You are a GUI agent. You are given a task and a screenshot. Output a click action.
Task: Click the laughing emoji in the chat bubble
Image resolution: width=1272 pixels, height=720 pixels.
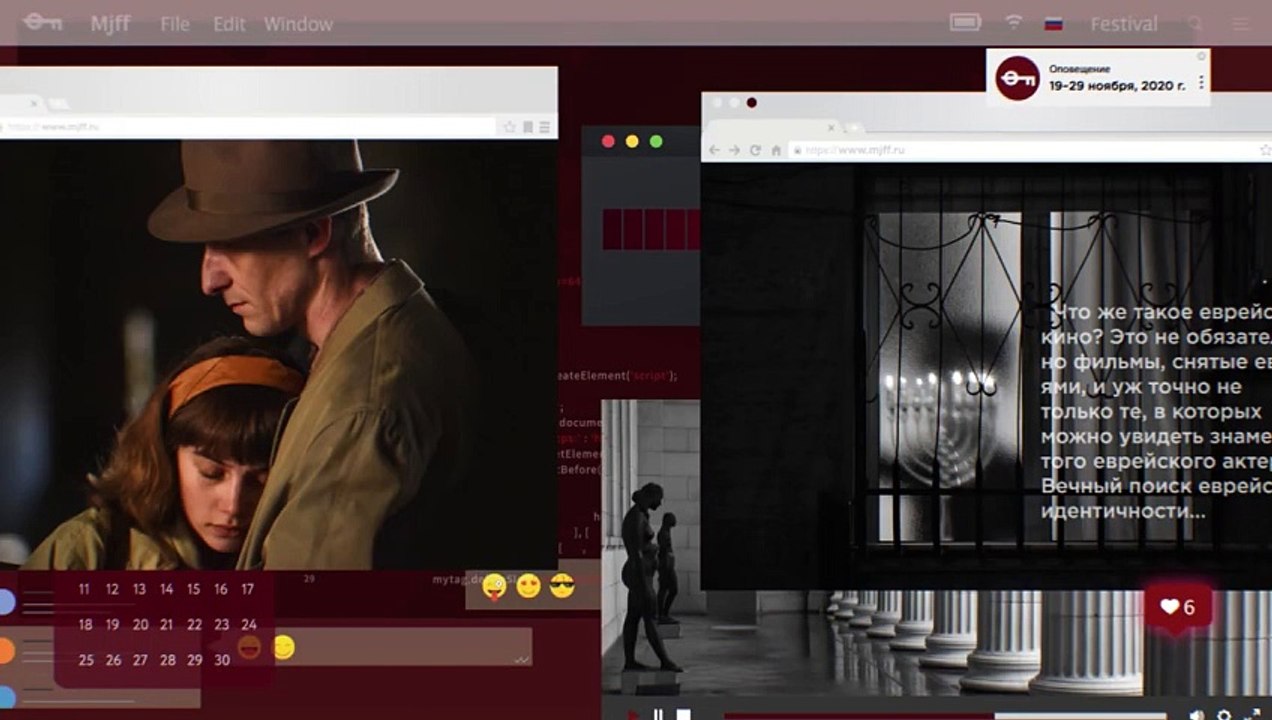click(250, 648)
